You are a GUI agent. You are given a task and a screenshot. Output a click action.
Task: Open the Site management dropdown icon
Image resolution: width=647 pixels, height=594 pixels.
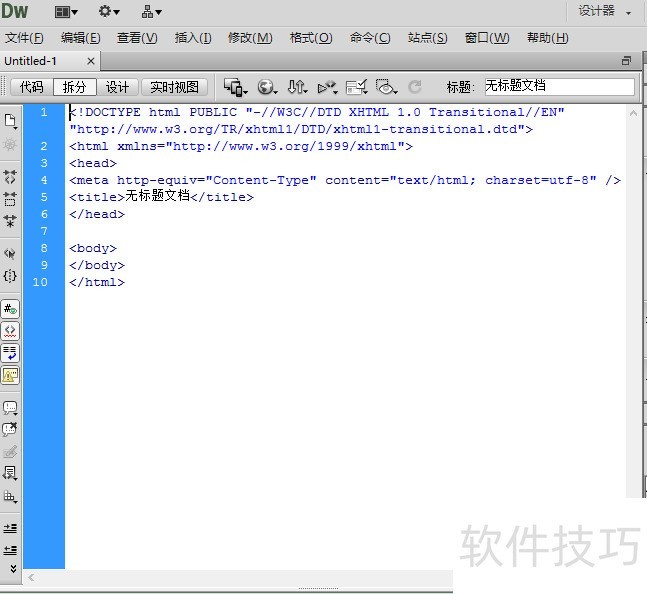point(151,12)
